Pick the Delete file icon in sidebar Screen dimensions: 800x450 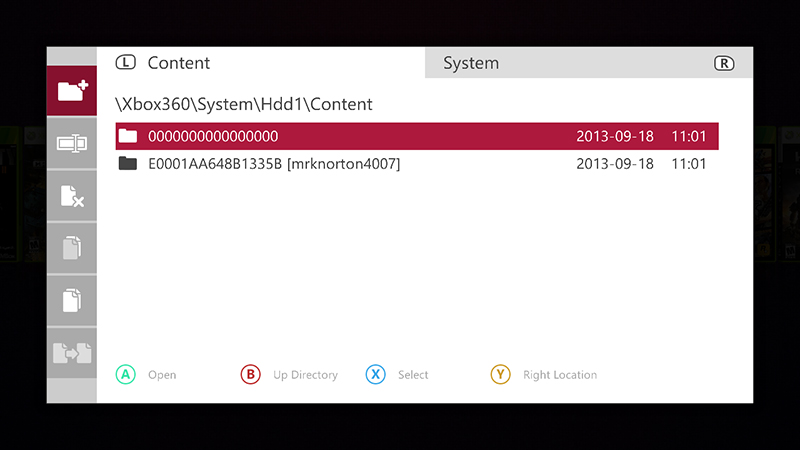tap(72, 196)
